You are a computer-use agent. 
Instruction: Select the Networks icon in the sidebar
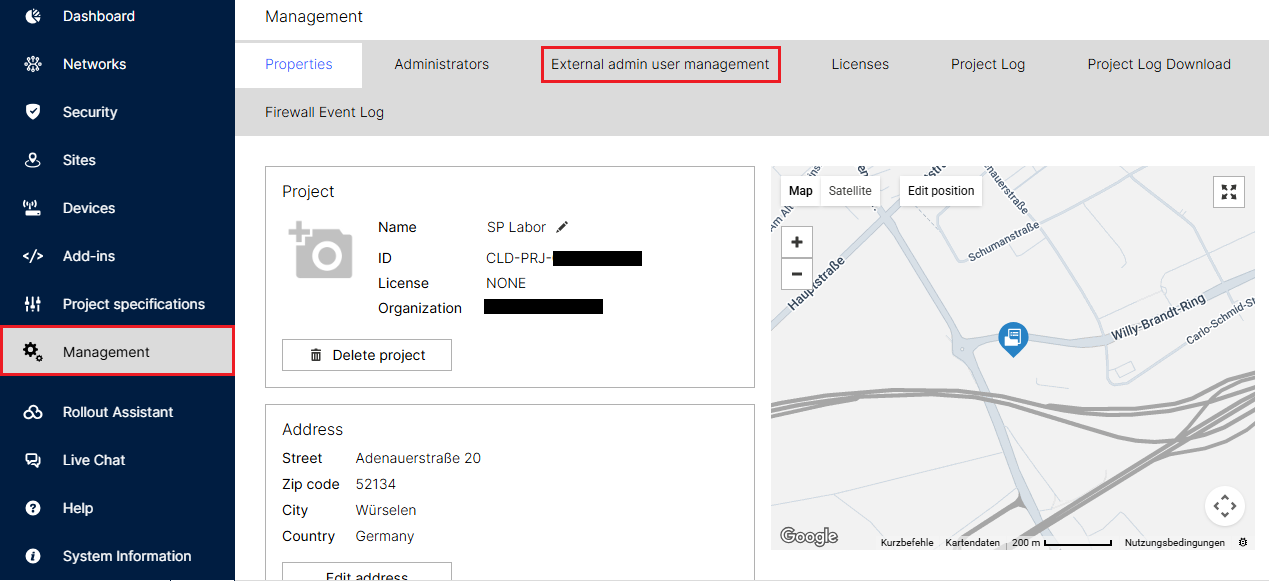(31, 64)
